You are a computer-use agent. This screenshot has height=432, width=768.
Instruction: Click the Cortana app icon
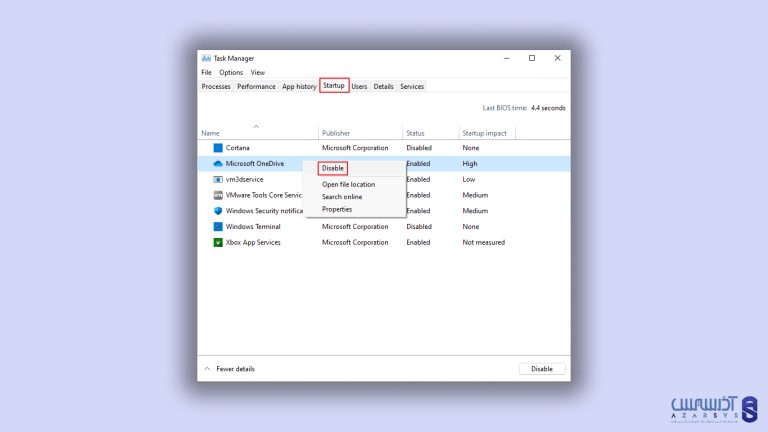(218, 148)
